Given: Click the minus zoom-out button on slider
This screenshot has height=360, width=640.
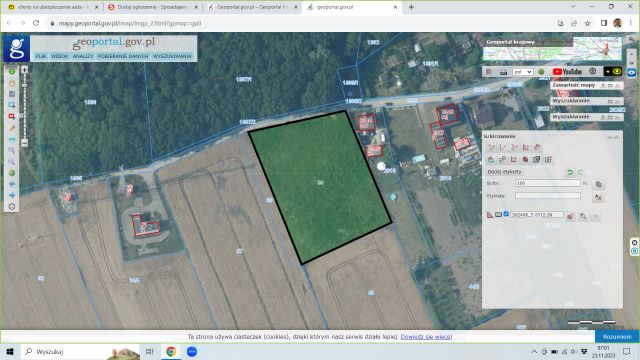Looking at the screenshot, I should click(24, 143).
